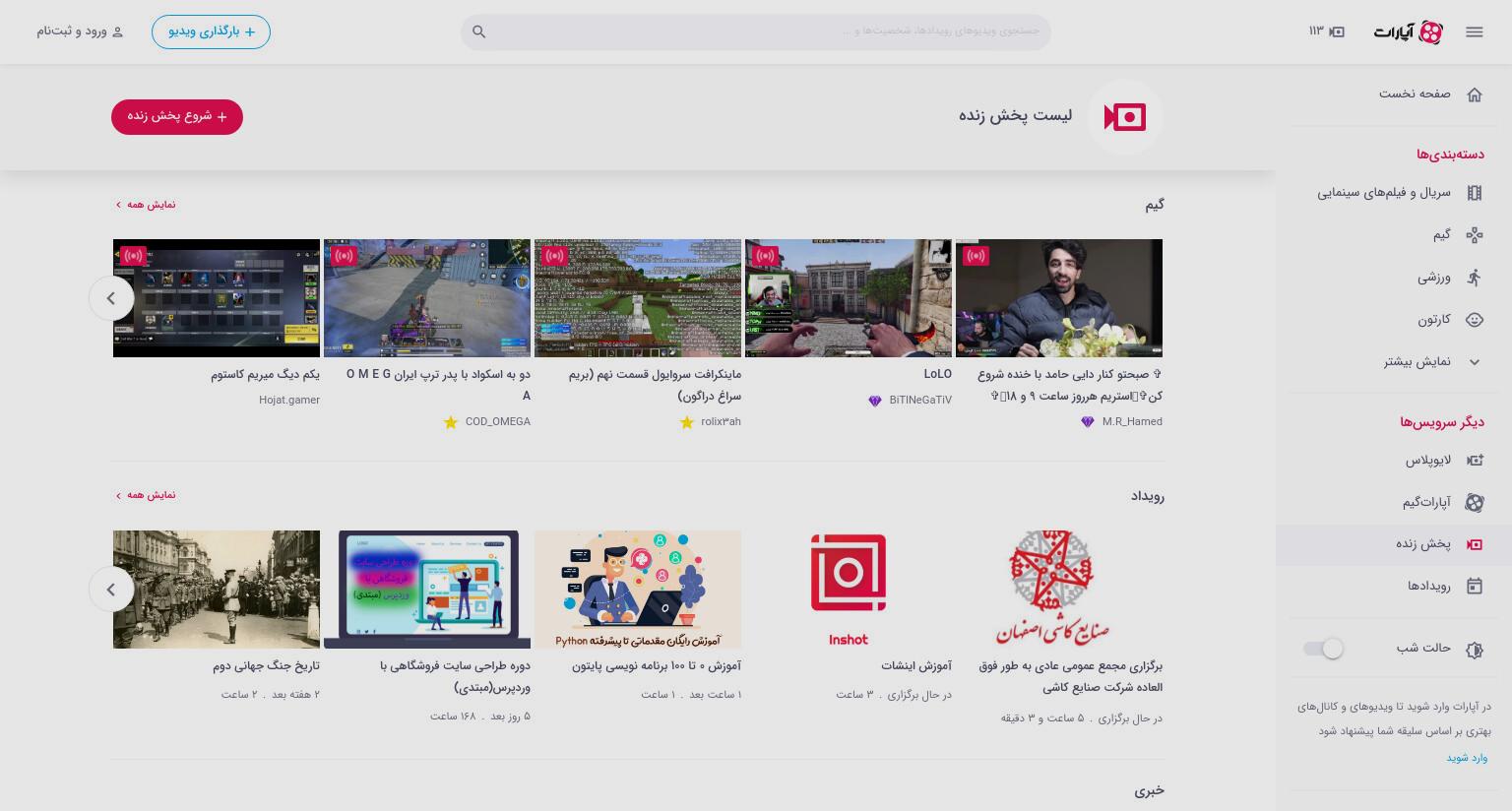Click the large live list icon in the page header
Image resolution: width=1512 pixels, height=811 pixels.
click(x=1125, y=117)
